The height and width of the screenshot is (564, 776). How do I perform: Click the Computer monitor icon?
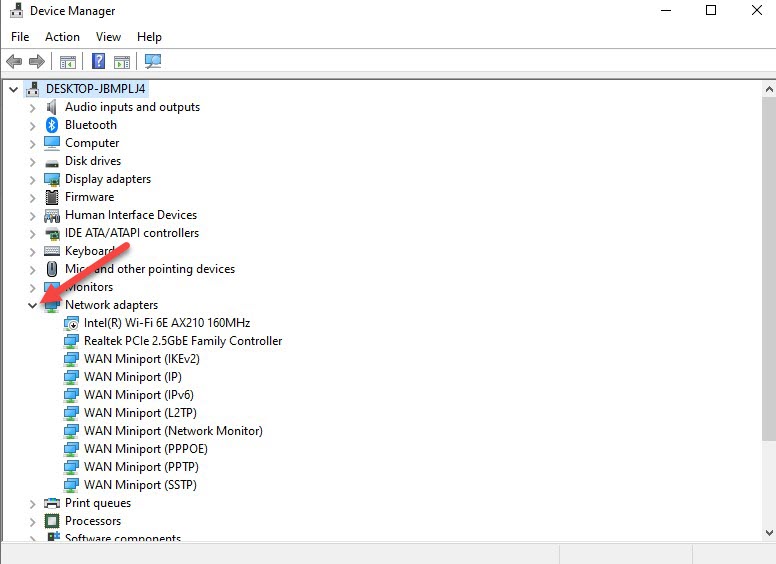(51, 143)
